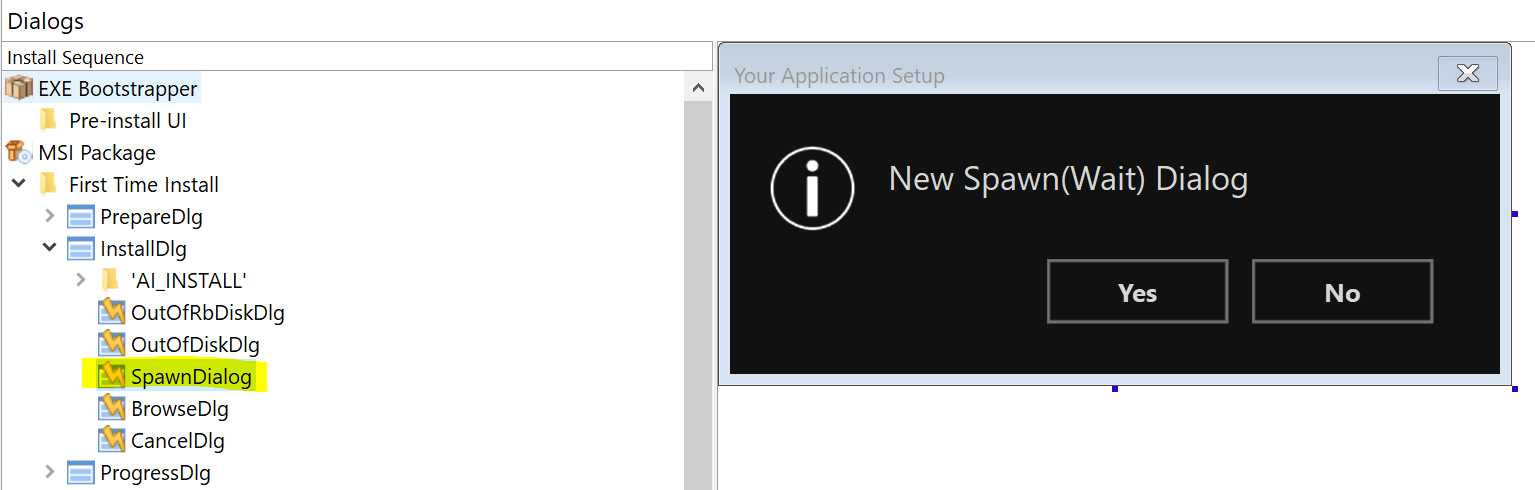Click the InstallDlg dialog icon

(x=80, y=249)
